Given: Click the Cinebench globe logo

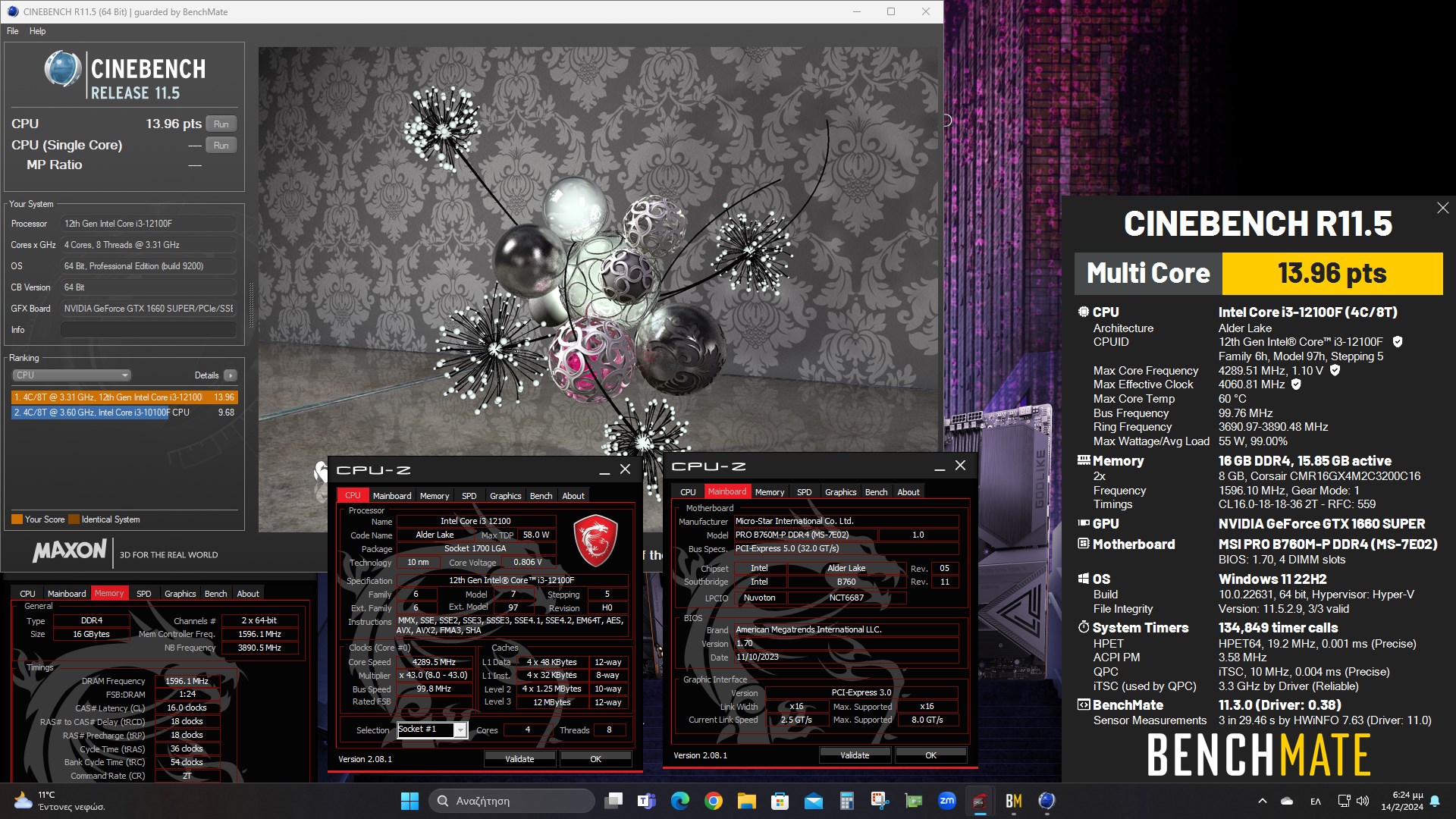Looking at the screenshot, I should (x=62, y=70).
